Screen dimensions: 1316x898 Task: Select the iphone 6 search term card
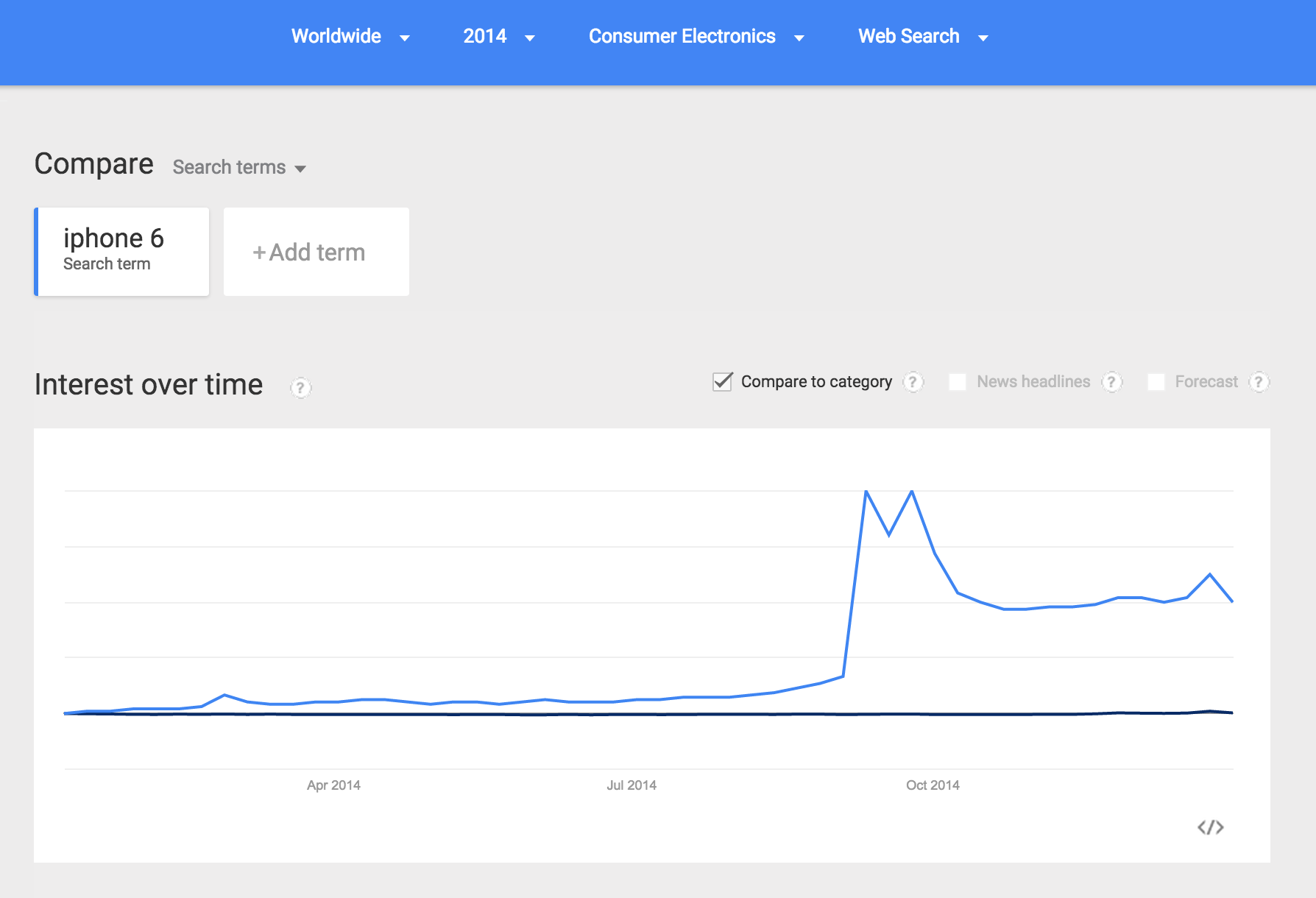coord(122,252)
